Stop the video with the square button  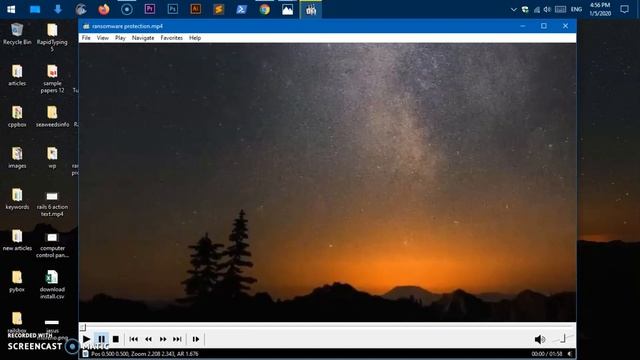click(x=116, y=339)
